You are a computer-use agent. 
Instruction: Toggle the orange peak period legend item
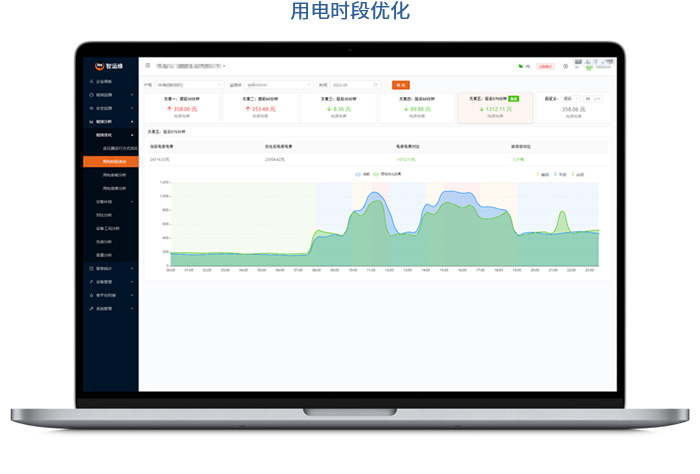pyautogui.click(x=543, y=175)
